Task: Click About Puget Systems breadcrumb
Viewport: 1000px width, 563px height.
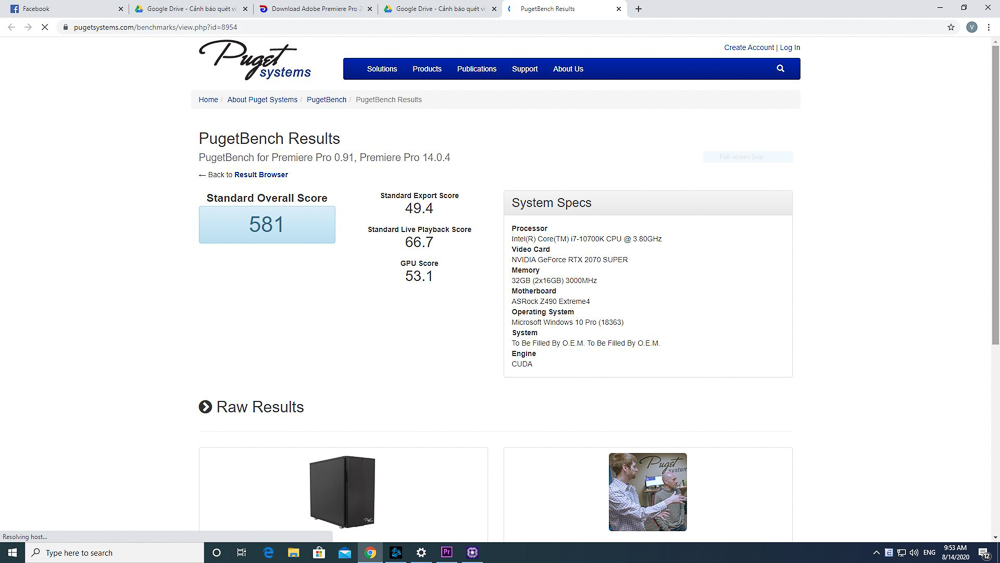Action: pos(262,99)
